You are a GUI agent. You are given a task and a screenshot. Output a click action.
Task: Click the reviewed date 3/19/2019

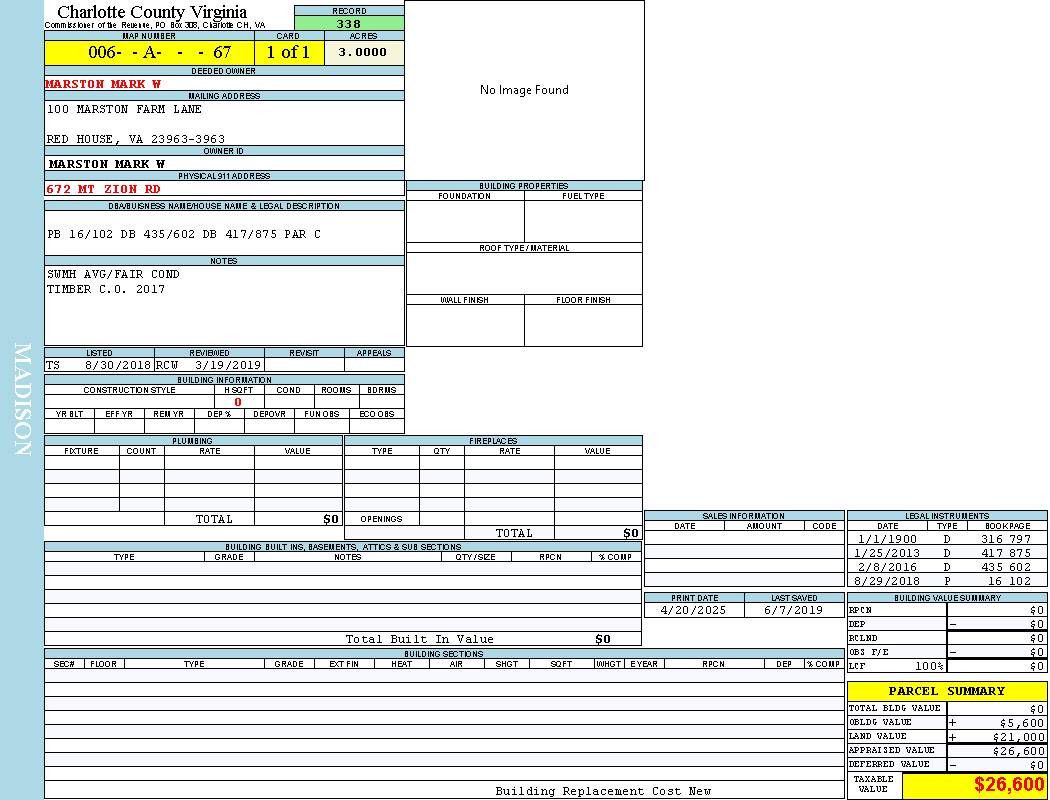[x=227, y=365]
